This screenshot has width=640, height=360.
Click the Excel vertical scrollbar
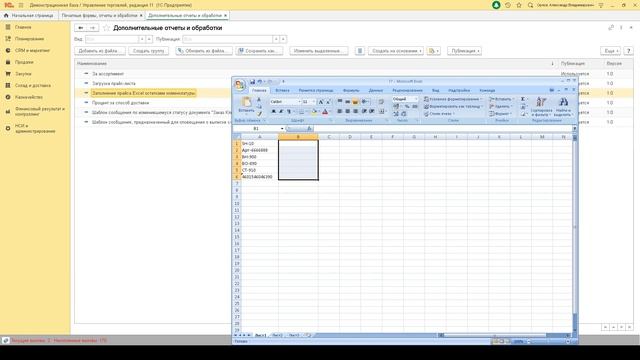pos(574,234)
